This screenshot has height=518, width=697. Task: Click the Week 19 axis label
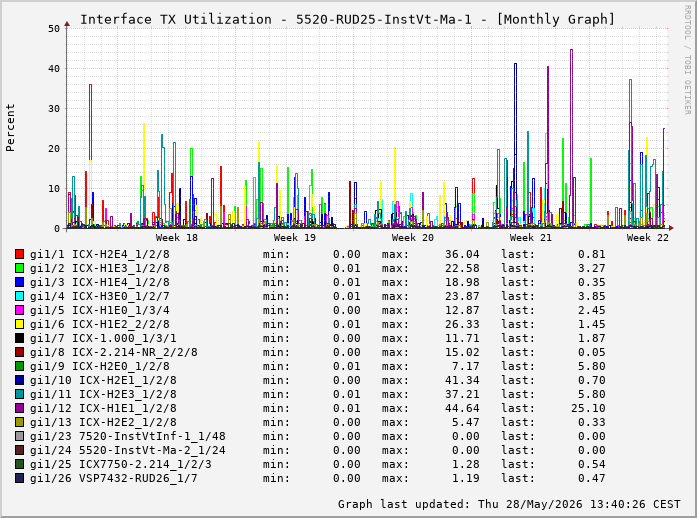coord(294,237)
